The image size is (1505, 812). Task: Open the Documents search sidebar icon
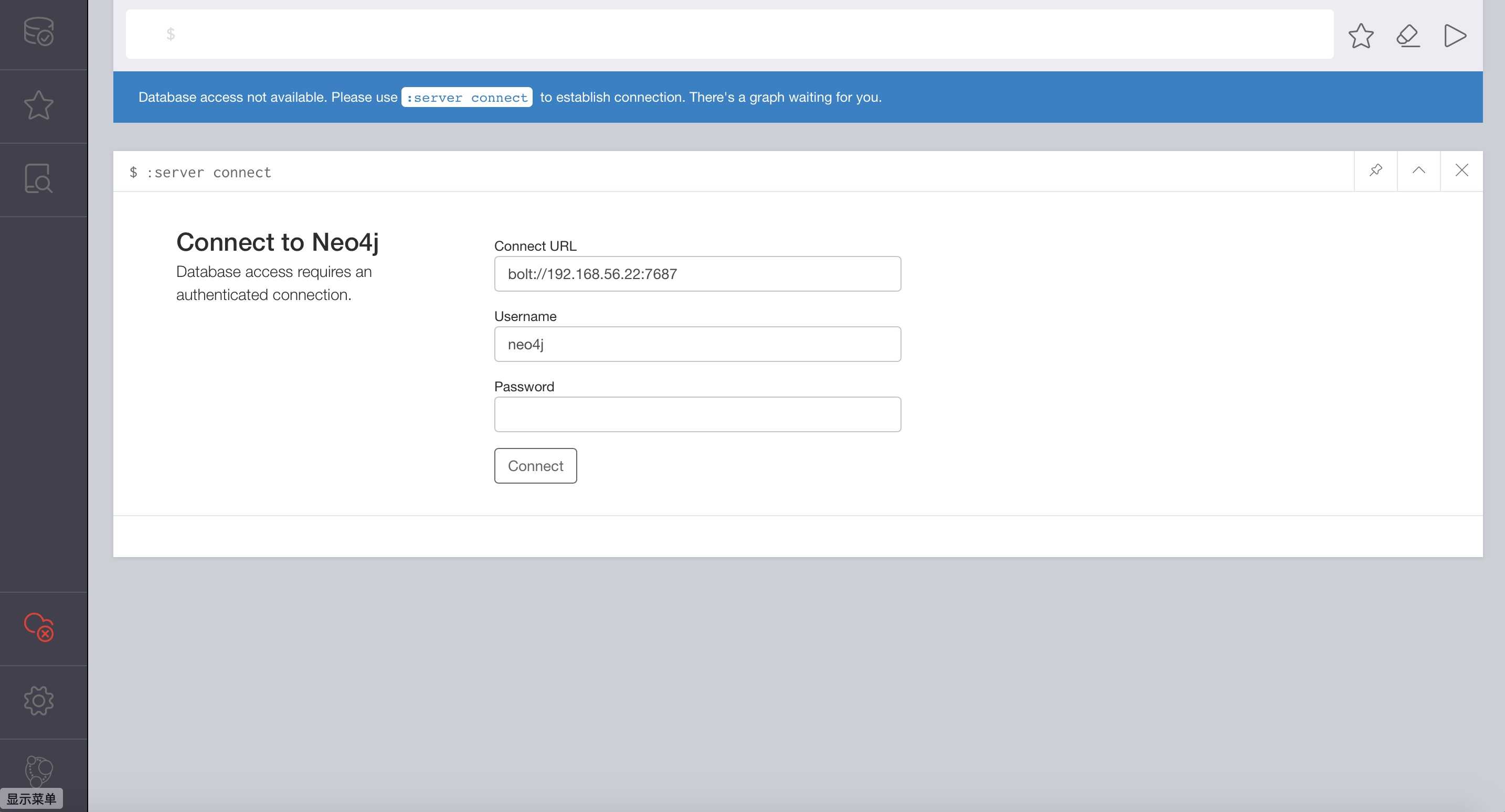(x=38, y=178)
